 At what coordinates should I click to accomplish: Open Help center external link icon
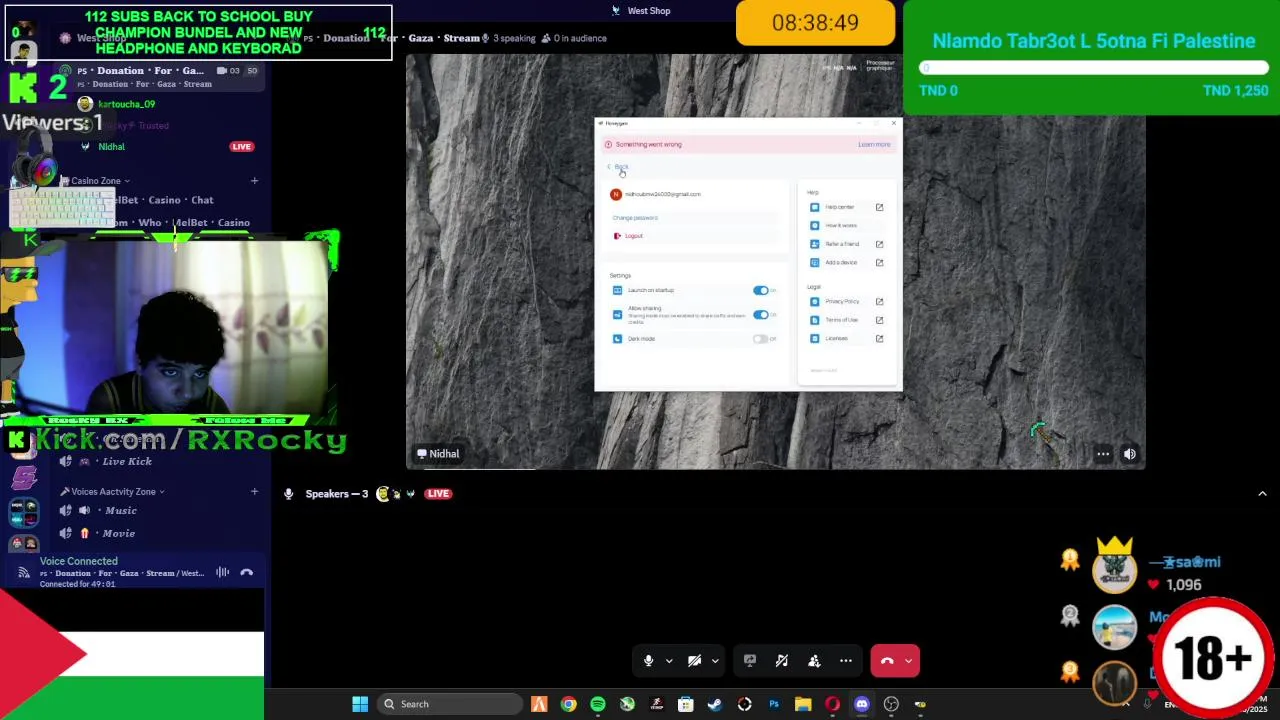(x=880, y=207)
